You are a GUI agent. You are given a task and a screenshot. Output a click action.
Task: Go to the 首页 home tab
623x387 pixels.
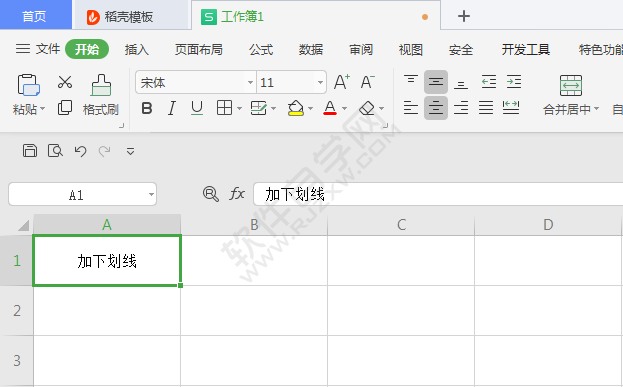coord(35,16)
